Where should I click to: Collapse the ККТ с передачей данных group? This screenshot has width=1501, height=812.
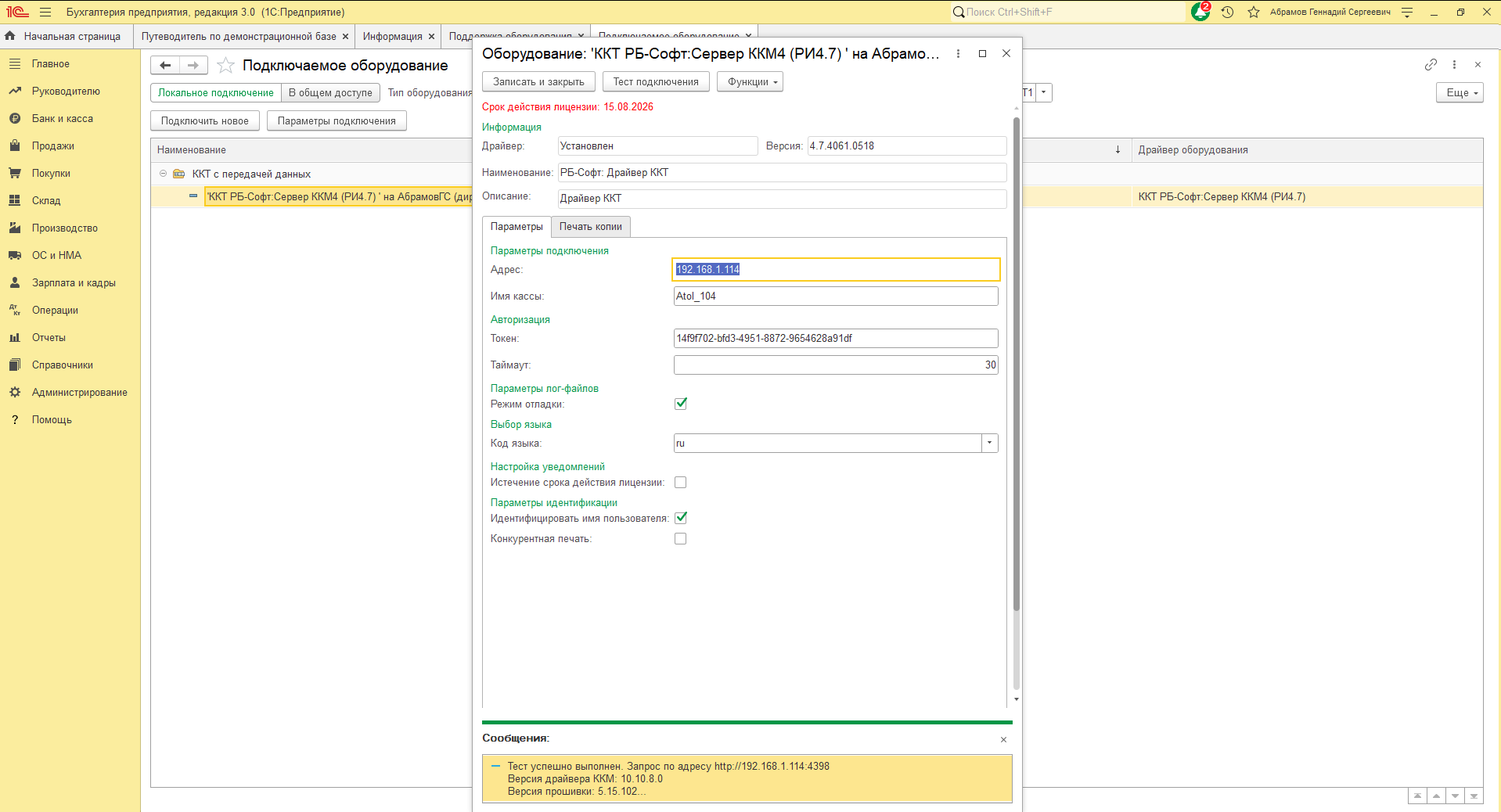pyautogui.click(x=163, y=174)
